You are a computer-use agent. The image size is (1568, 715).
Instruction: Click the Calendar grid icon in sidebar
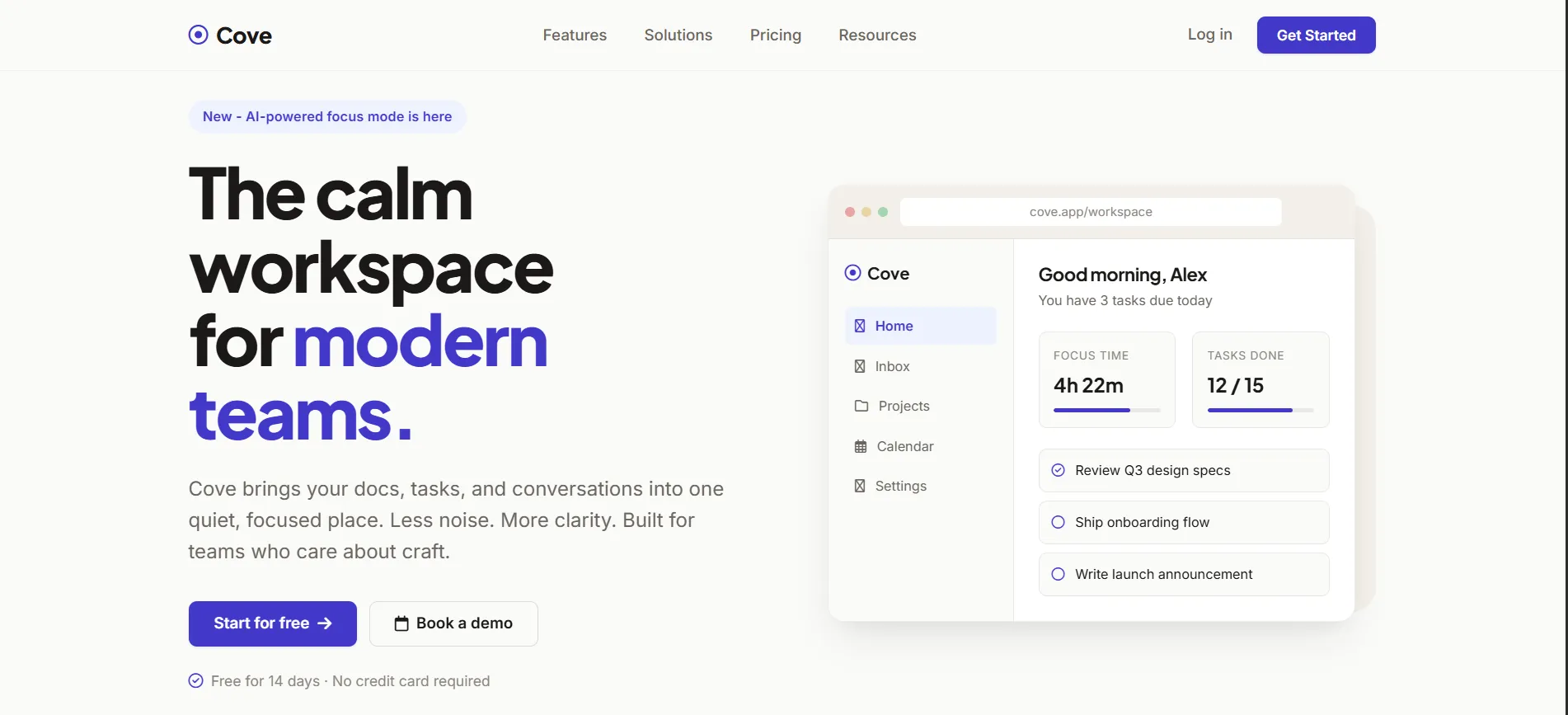tap(861, 446)
